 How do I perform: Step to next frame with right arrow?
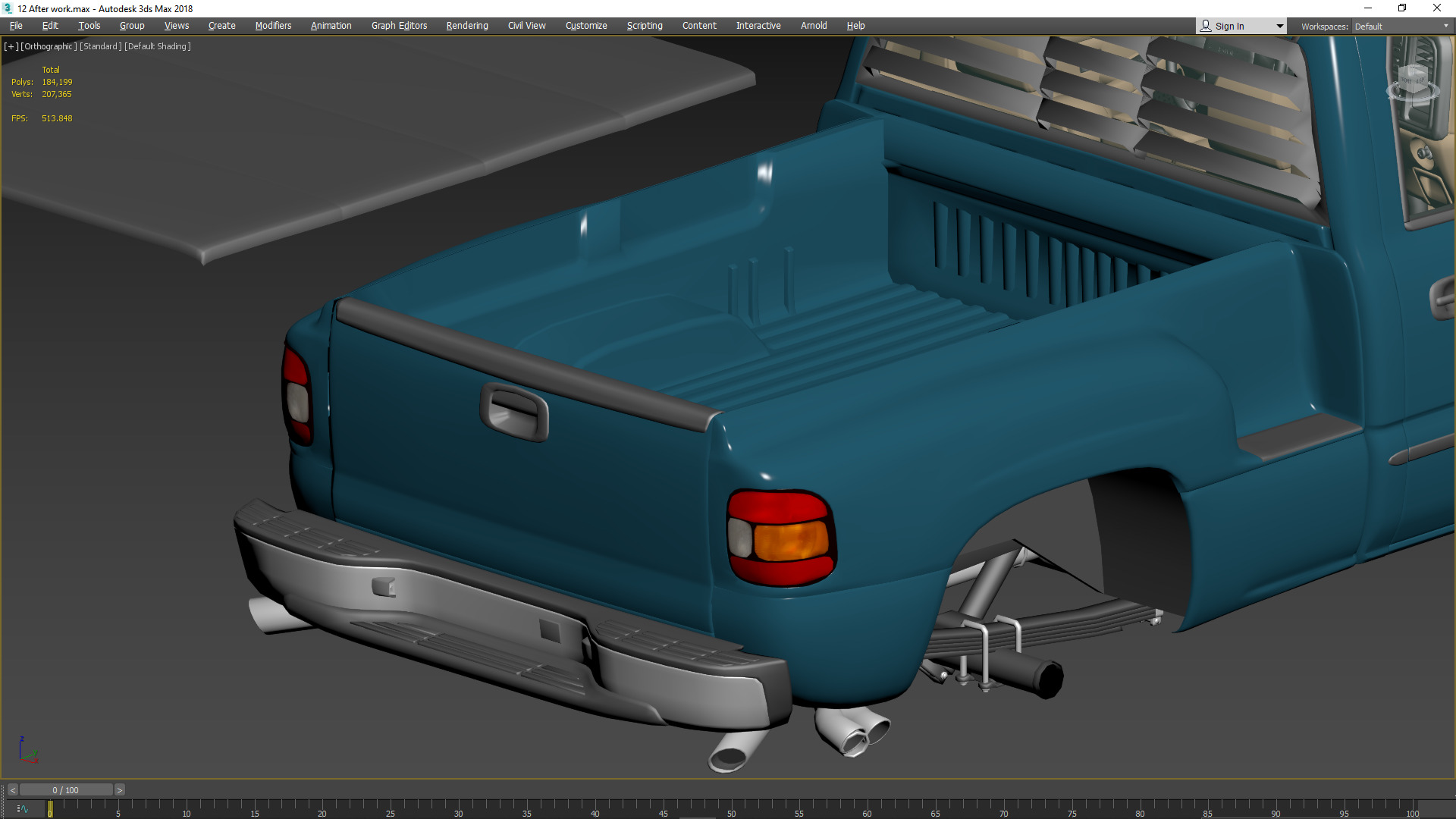tap(120, 790)
